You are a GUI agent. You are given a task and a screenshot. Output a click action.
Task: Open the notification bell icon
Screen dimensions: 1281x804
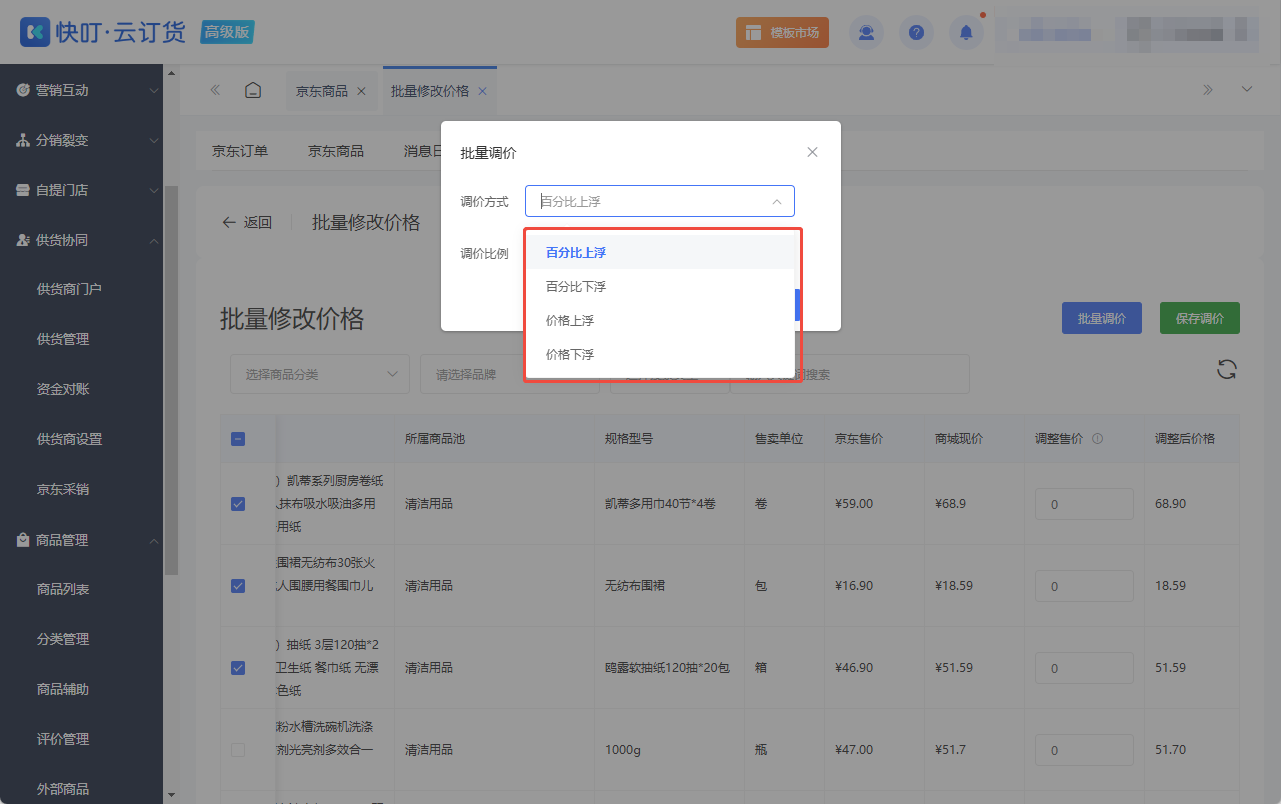point(966,32)
